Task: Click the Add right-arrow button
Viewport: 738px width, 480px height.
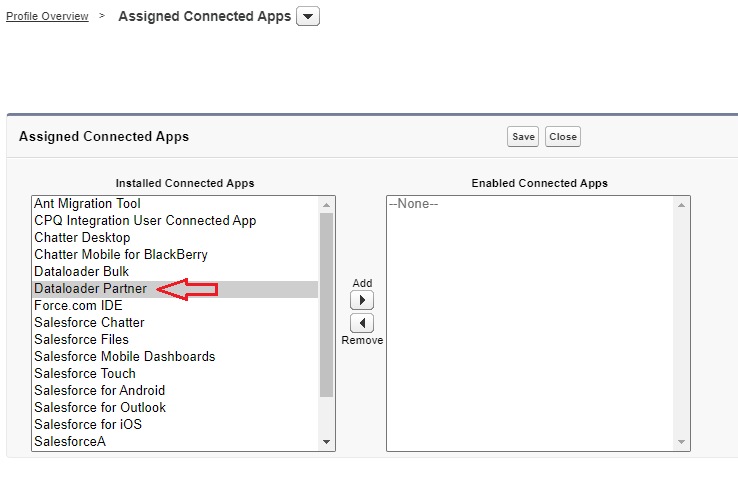Action: (362, 300)
